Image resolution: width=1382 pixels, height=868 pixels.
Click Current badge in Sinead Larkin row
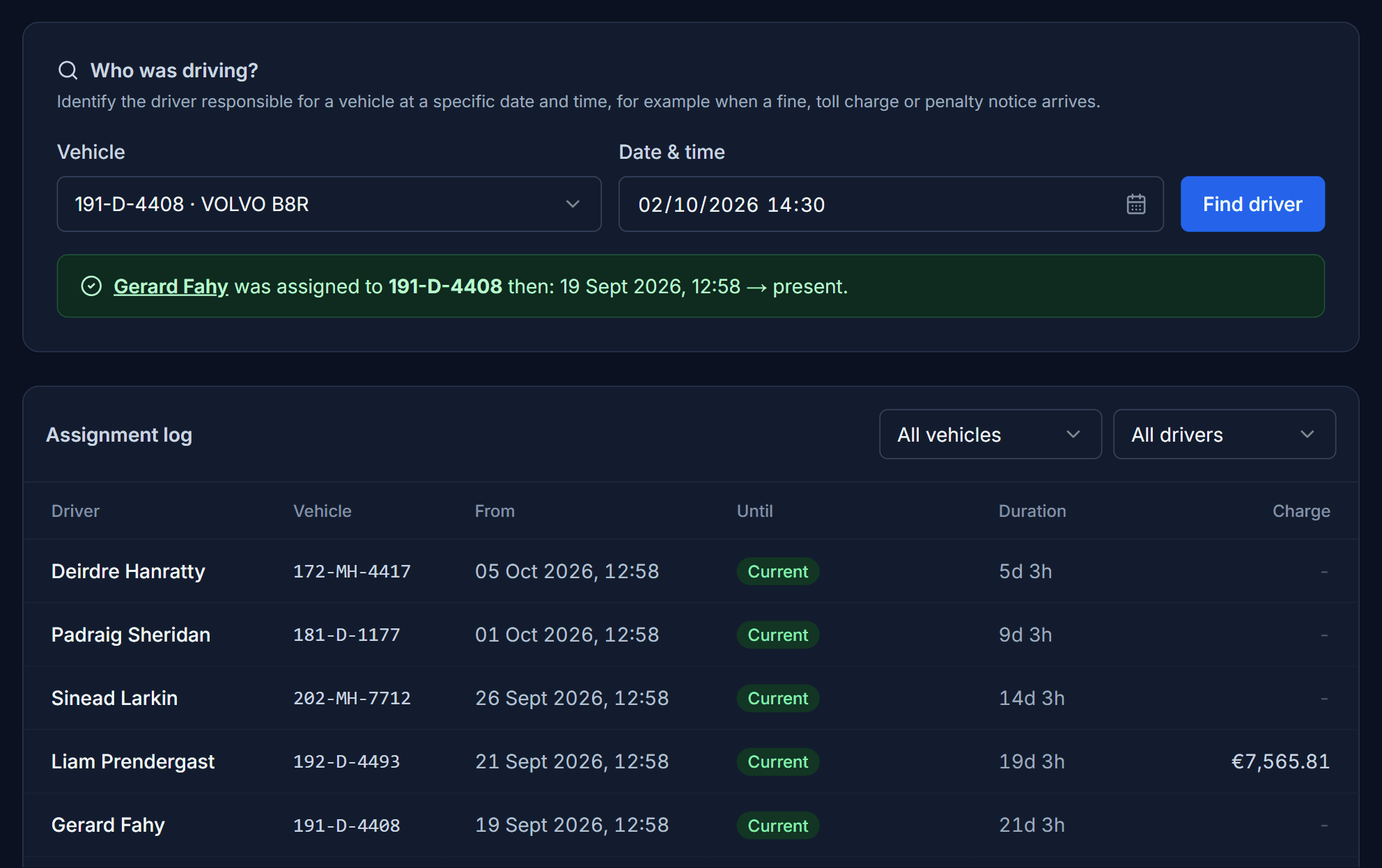pyautogui.click(x=778, y=698)
